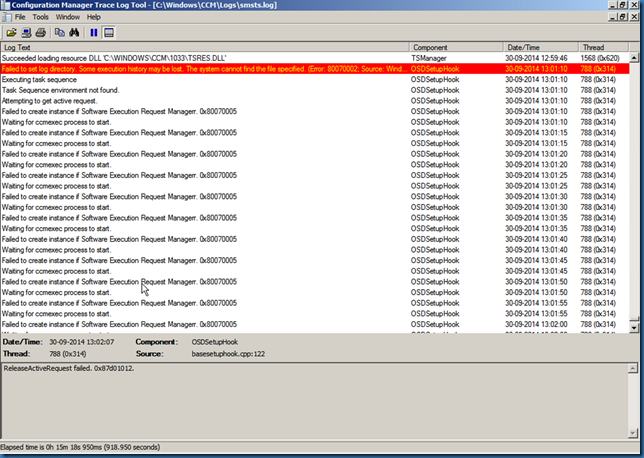Screen dimensions: 644x458
Task: Click the Date/Time column header
Action: 541,47
